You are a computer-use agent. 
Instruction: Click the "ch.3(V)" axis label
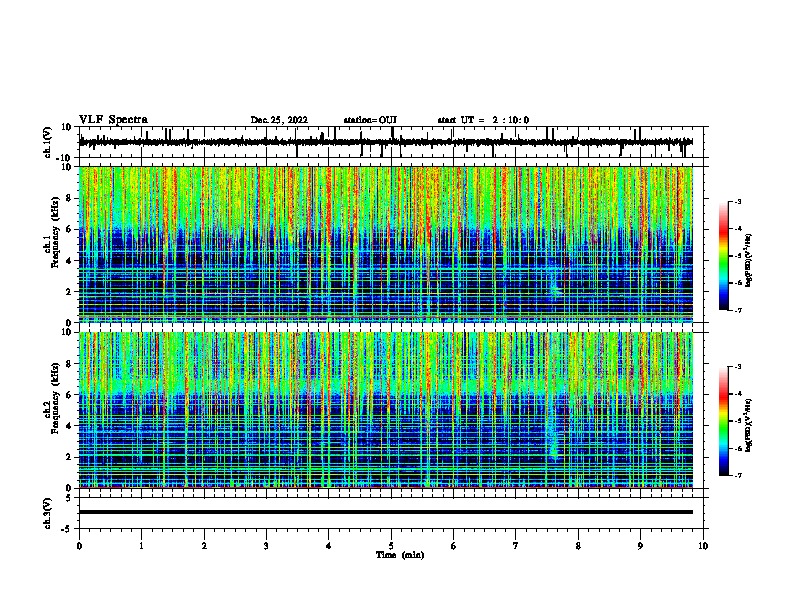tap(48, 513)
